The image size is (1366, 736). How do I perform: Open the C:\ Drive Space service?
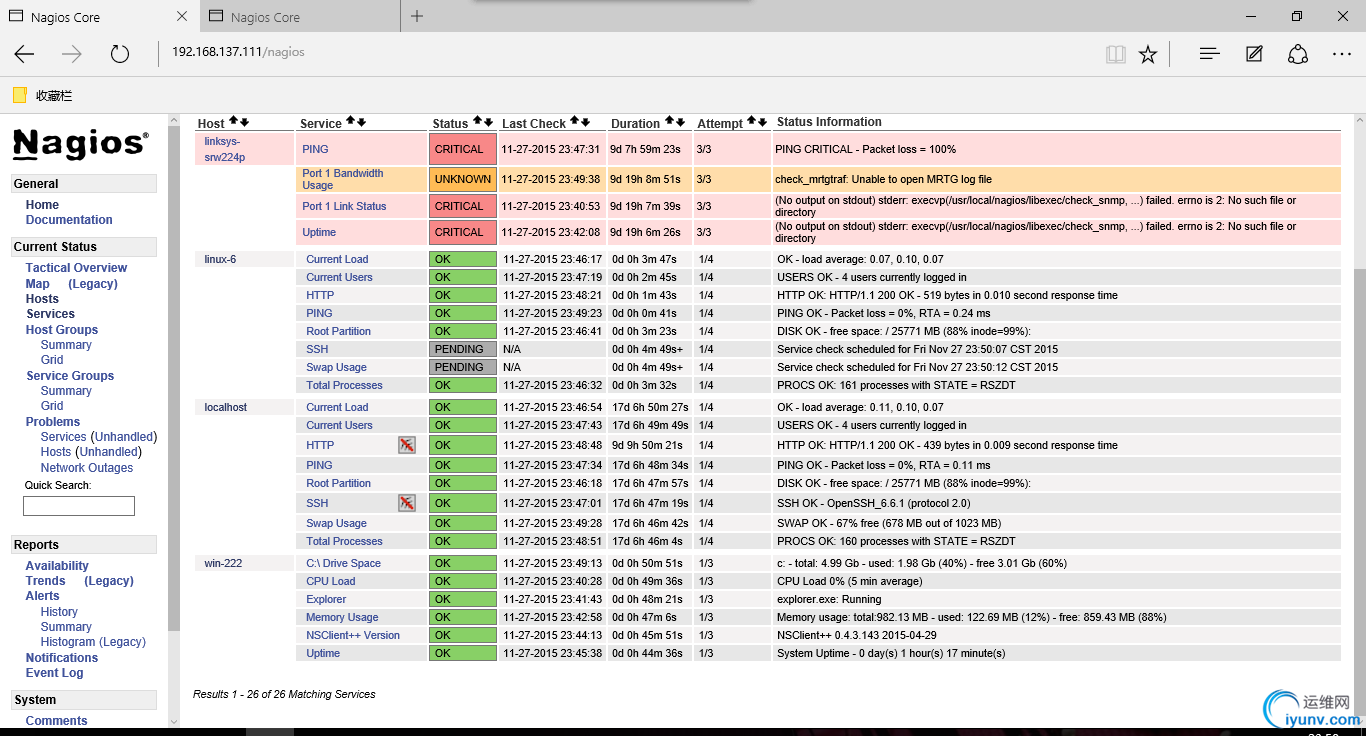tap(343, 563)
